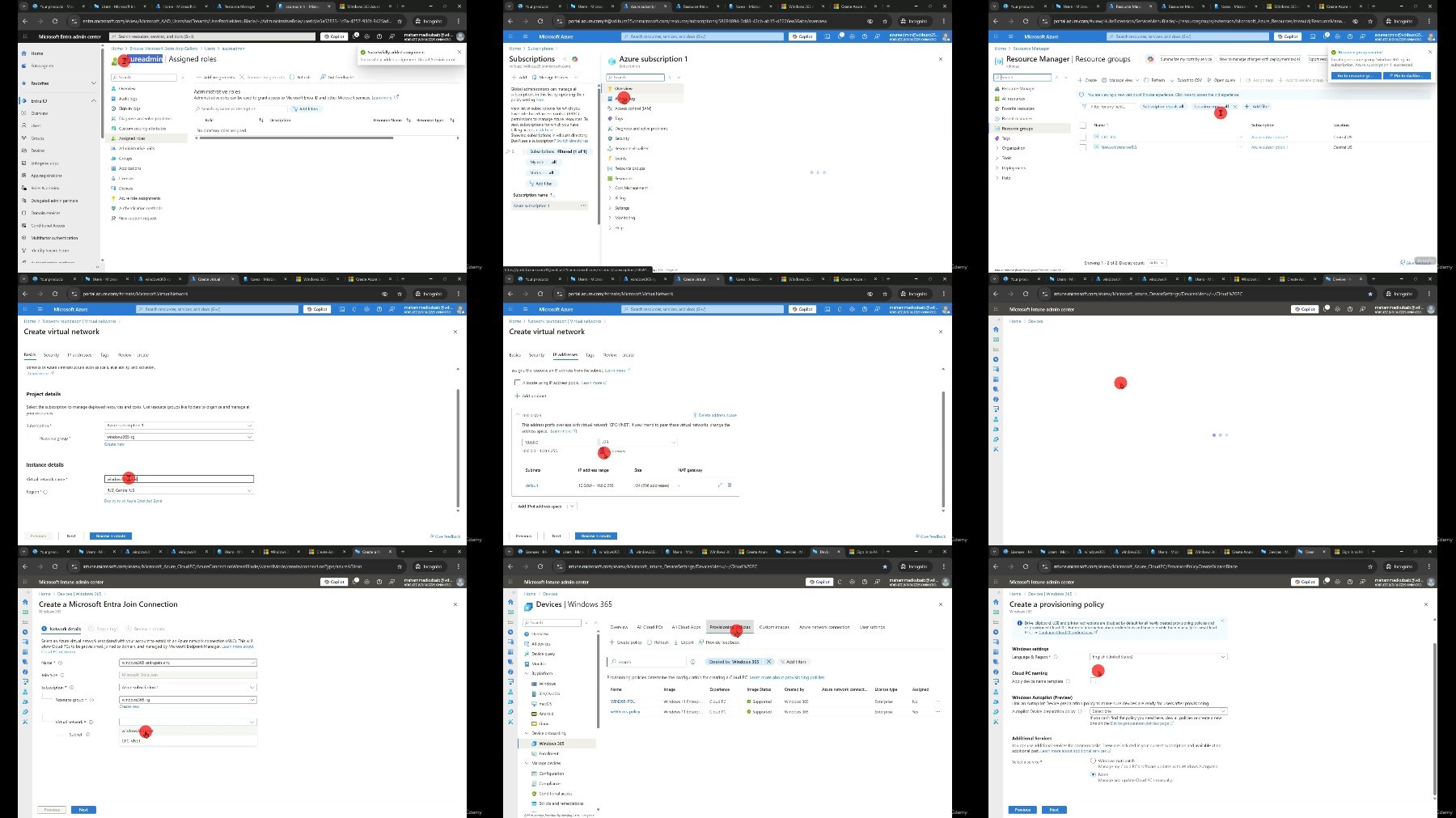Click Add assignments in Entra Assigned roles
The height and width of the screenshot is (818, 1456).
(217, 78)
